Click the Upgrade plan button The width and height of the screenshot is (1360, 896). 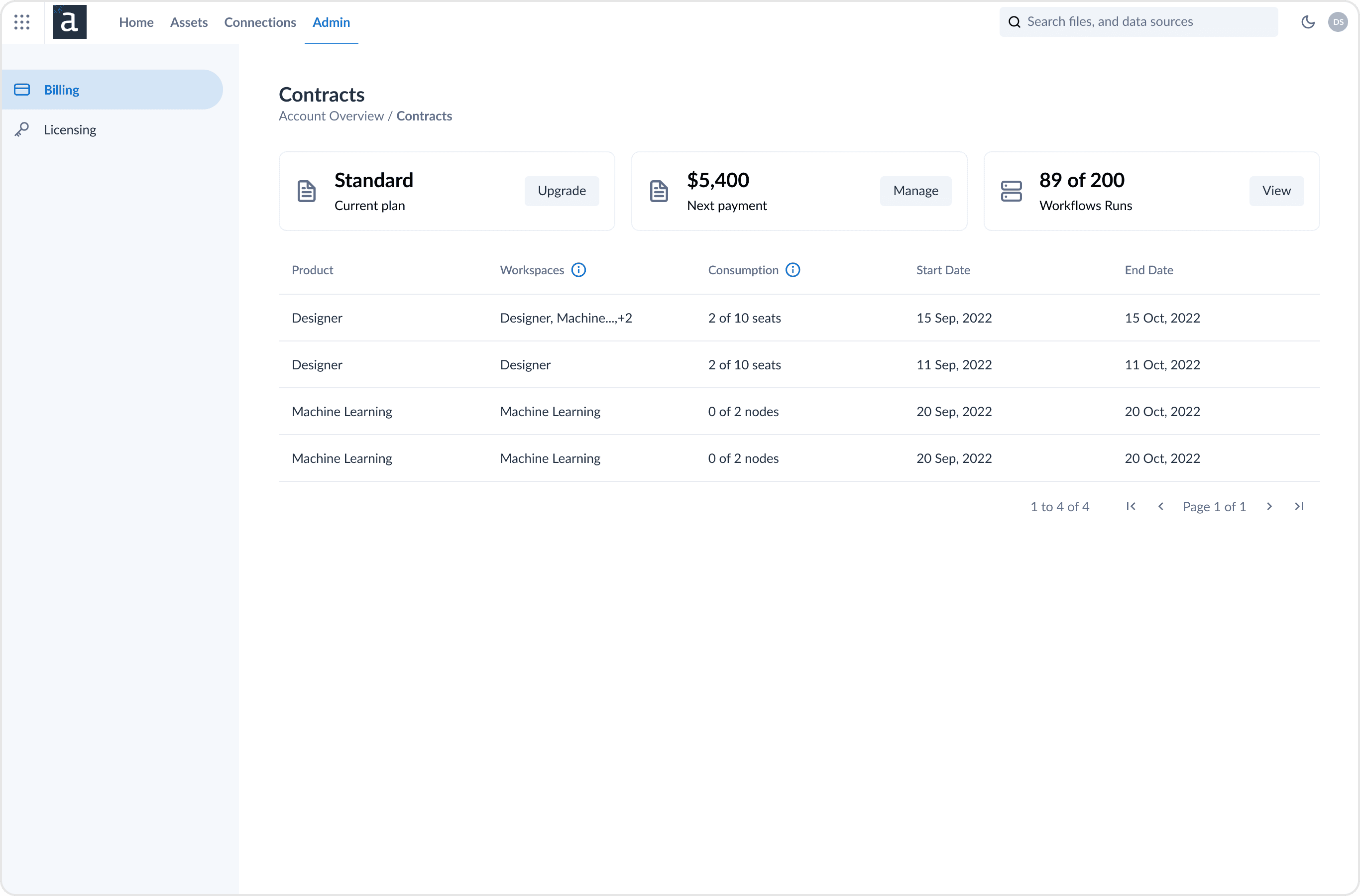click(561, 191)
